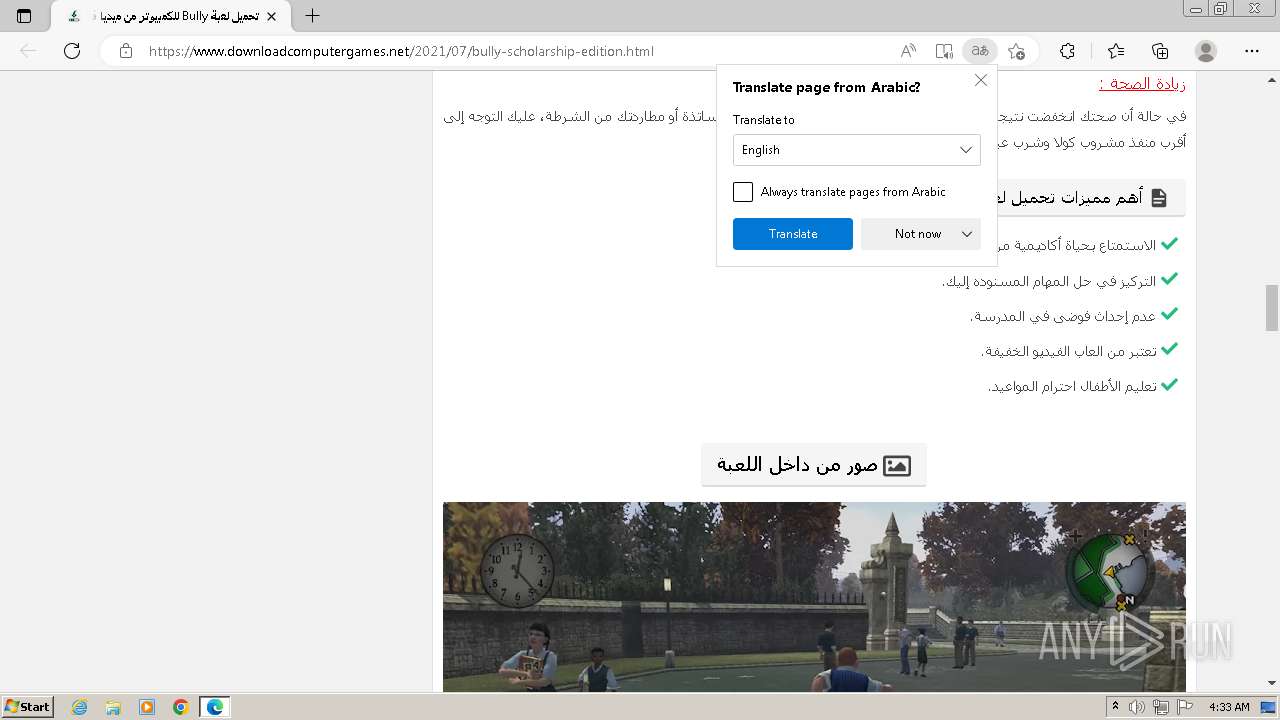This screenshot has height=720, width=1280.
Task: Click the image icon in the screenshots heading
Action: [x=897, y=465]
